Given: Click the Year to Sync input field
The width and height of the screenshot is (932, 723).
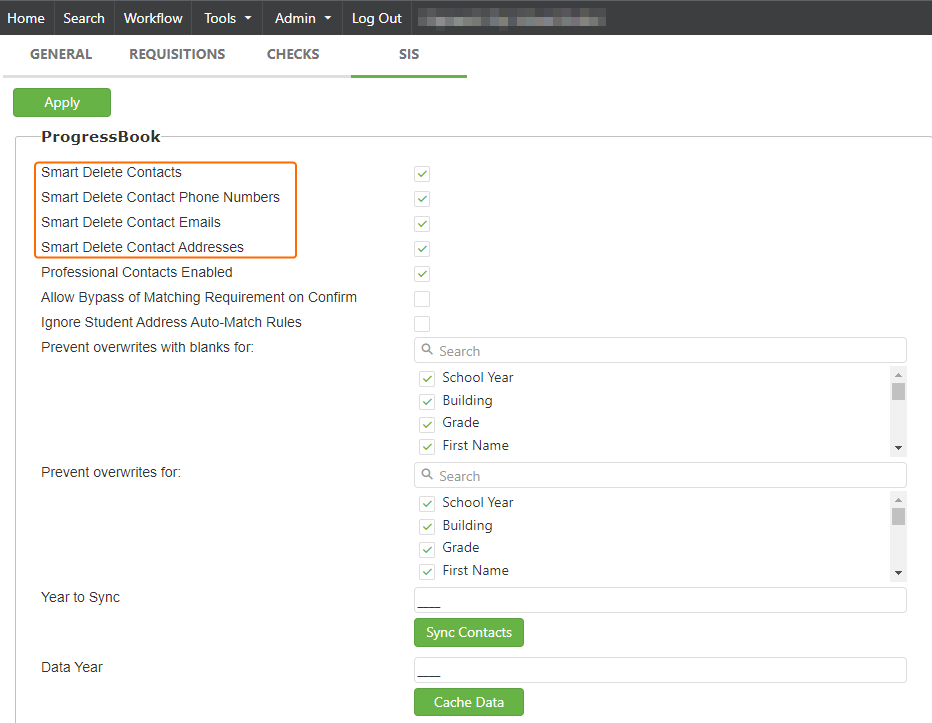Looking at the screenshot, I should [x=660, y=600].
